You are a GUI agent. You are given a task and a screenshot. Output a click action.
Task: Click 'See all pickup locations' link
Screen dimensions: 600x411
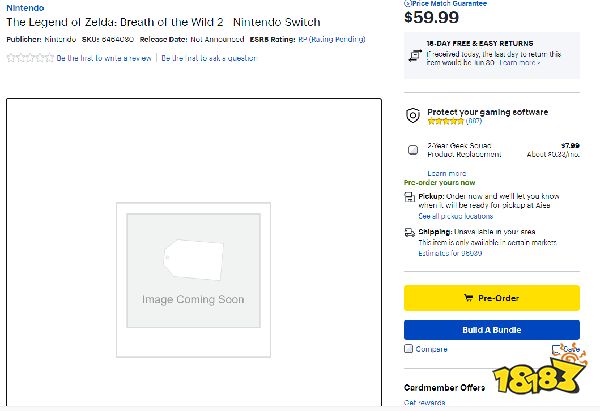click(455, 215)
